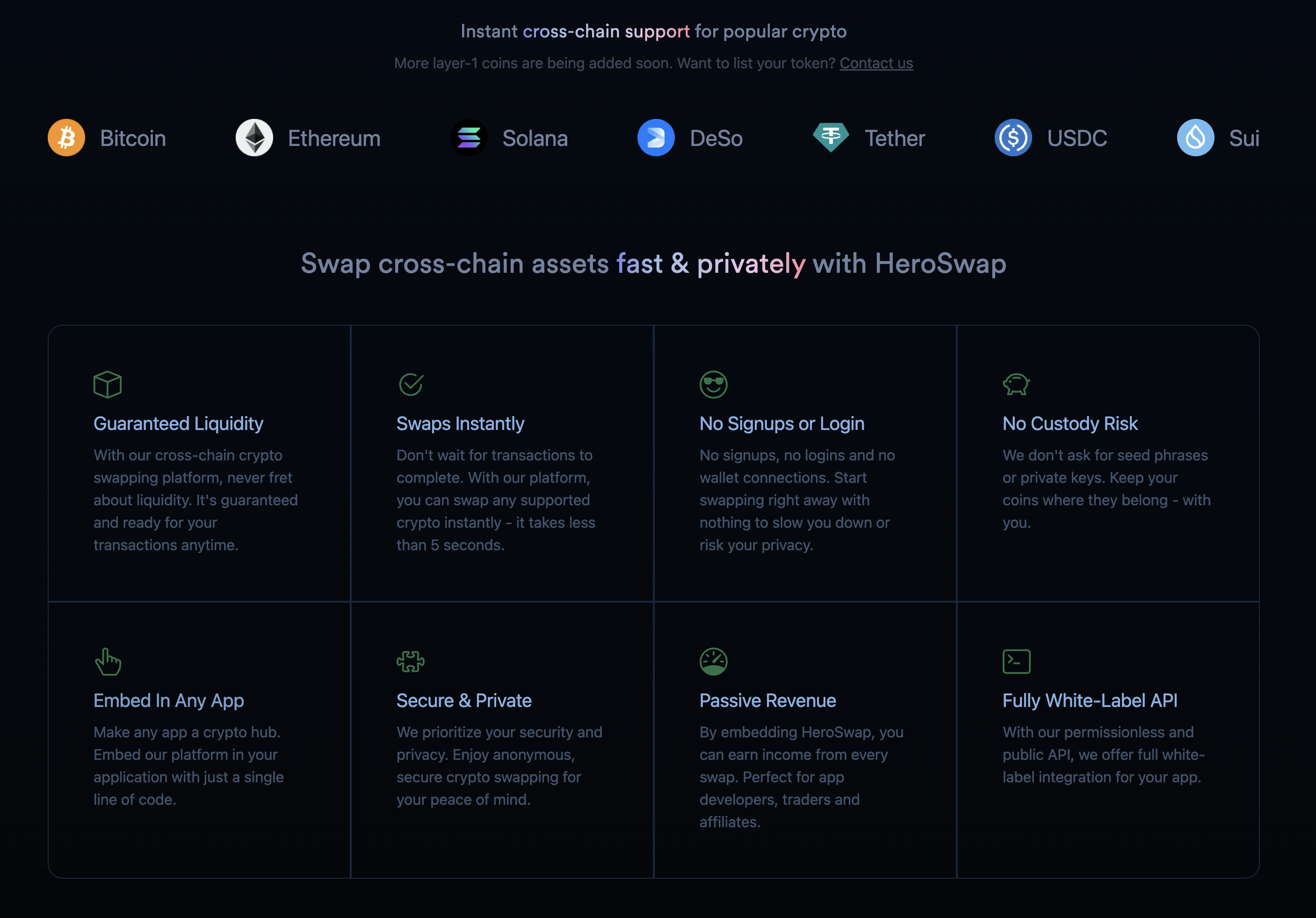Click the piggy bank icon

[x=1017, y=384]
